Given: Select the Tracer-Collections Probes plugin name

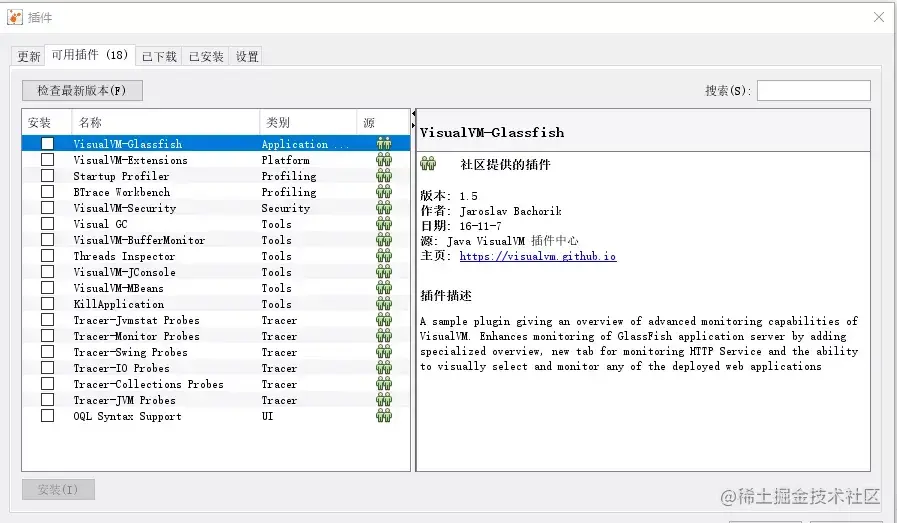Looking at the screenshot, I should (x=148, y=384).
